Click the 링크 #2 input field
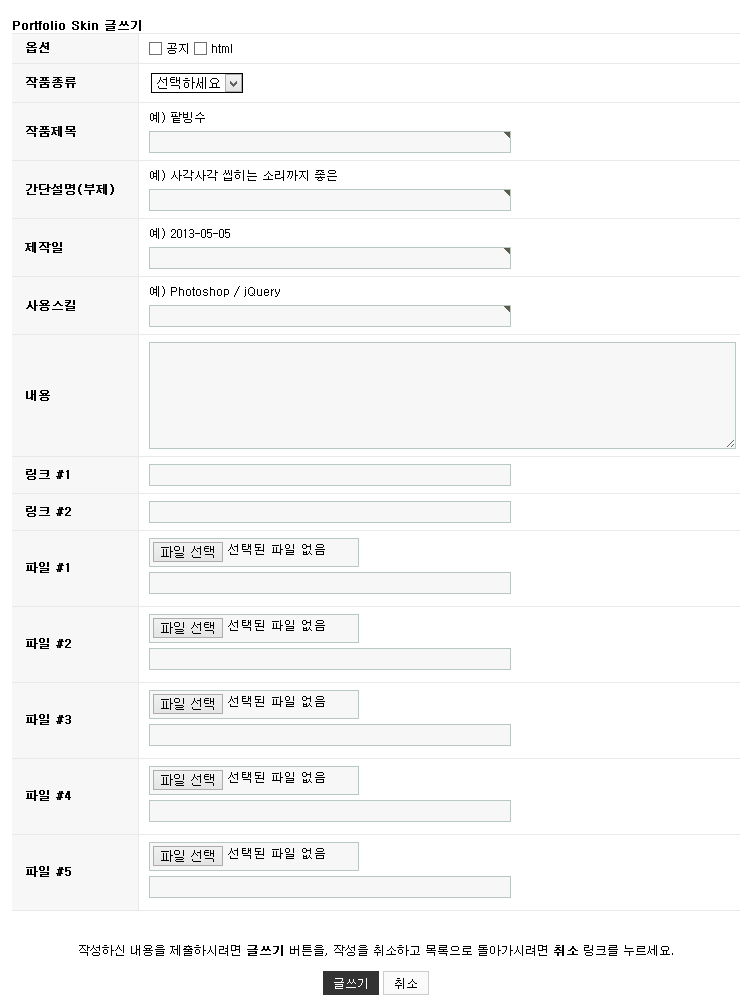 [x=329, y=512]
